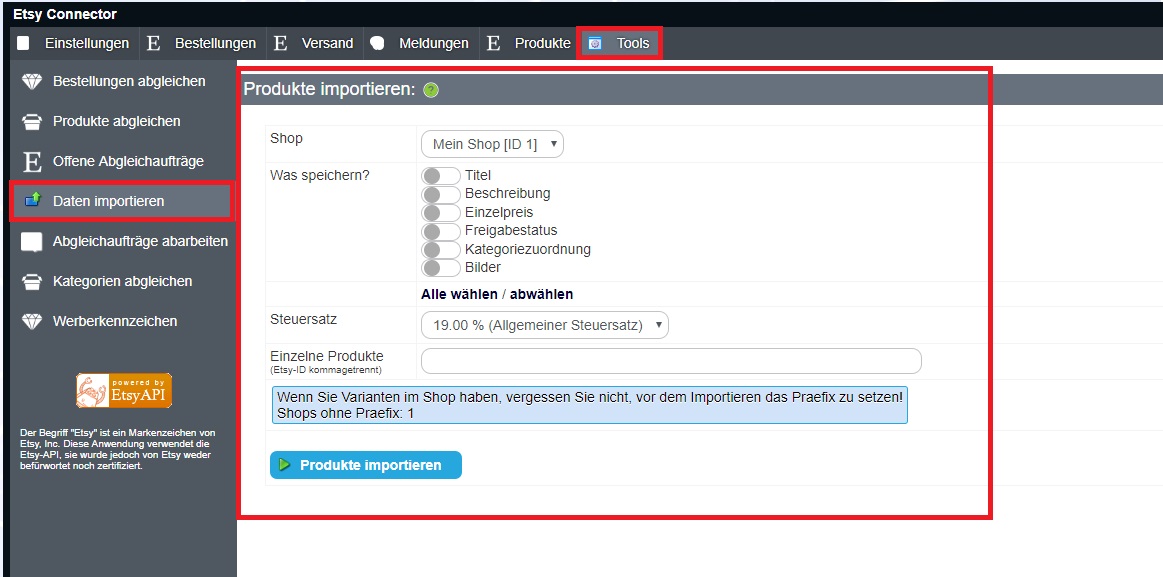The width and height of the screenshot is (1163, 577).
Task: Open the Mein Shop dropdown
Action: [x=492, y=144]
